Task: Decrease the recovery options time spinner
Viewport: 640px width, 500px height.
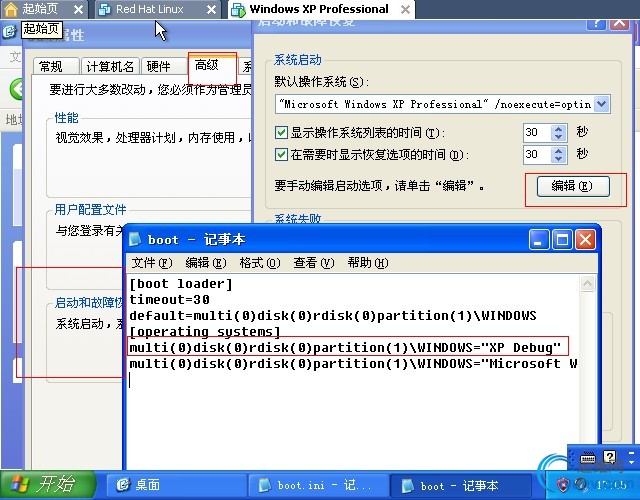Action: tap(558, 159)
